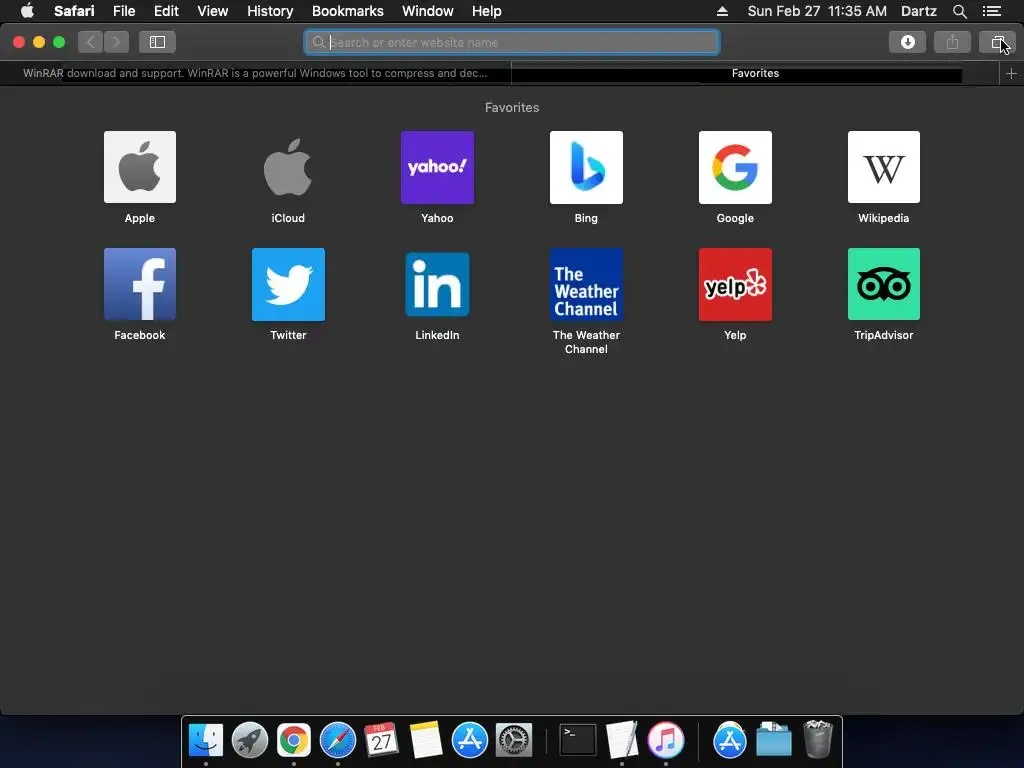
Task: Open Terminal from the Dock
Action: pyautogui.click(x=578, y=741)
